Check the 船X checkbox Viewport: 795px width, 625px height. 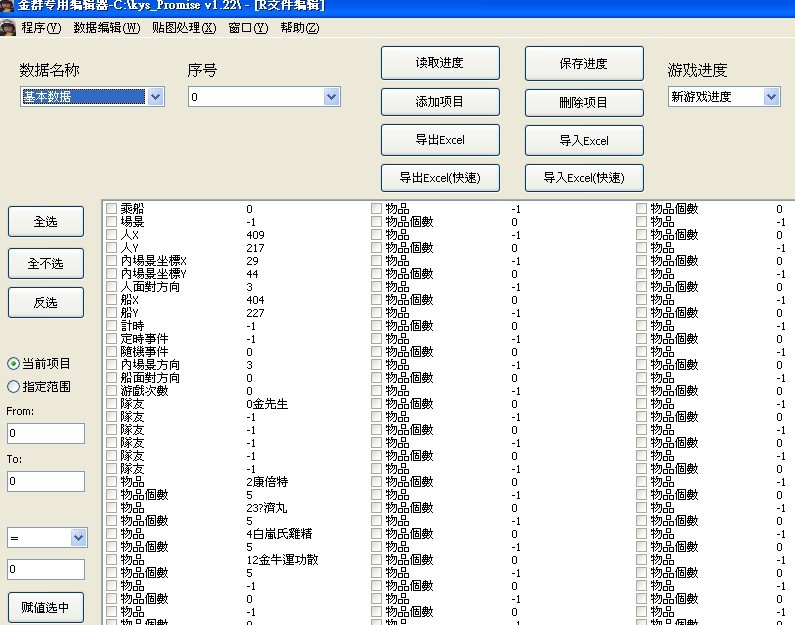[x=112, y=300]
